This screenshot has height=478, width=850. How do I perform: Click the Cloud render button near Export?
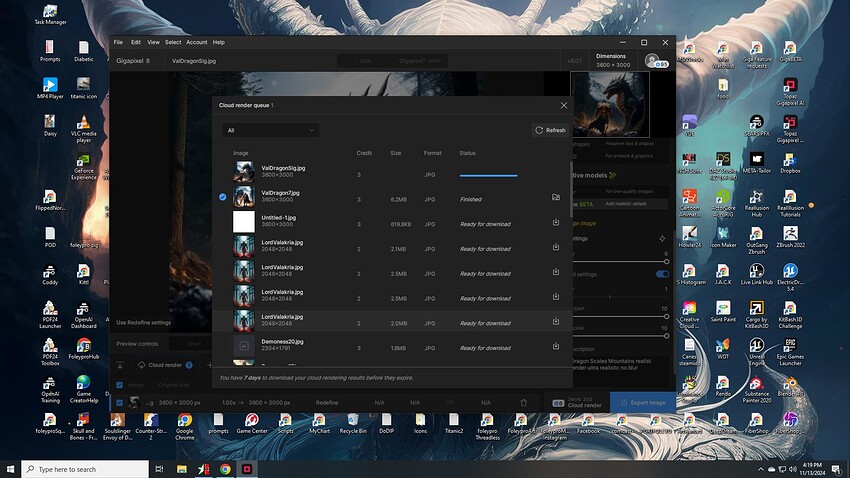click(x=577, y=403)
